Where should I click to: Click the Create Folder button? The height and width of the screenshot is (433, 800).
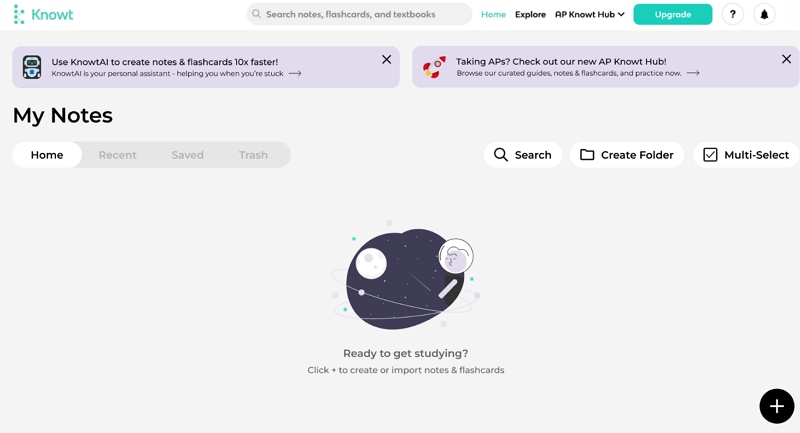[627, 155]
